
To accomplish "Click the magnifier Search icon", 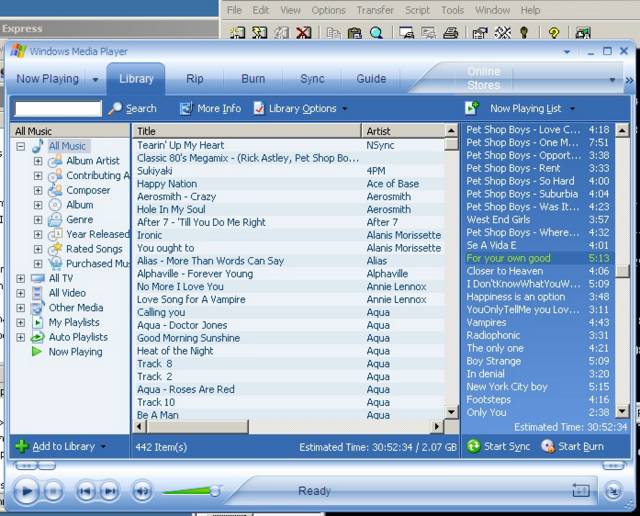I will pos(115,109).
